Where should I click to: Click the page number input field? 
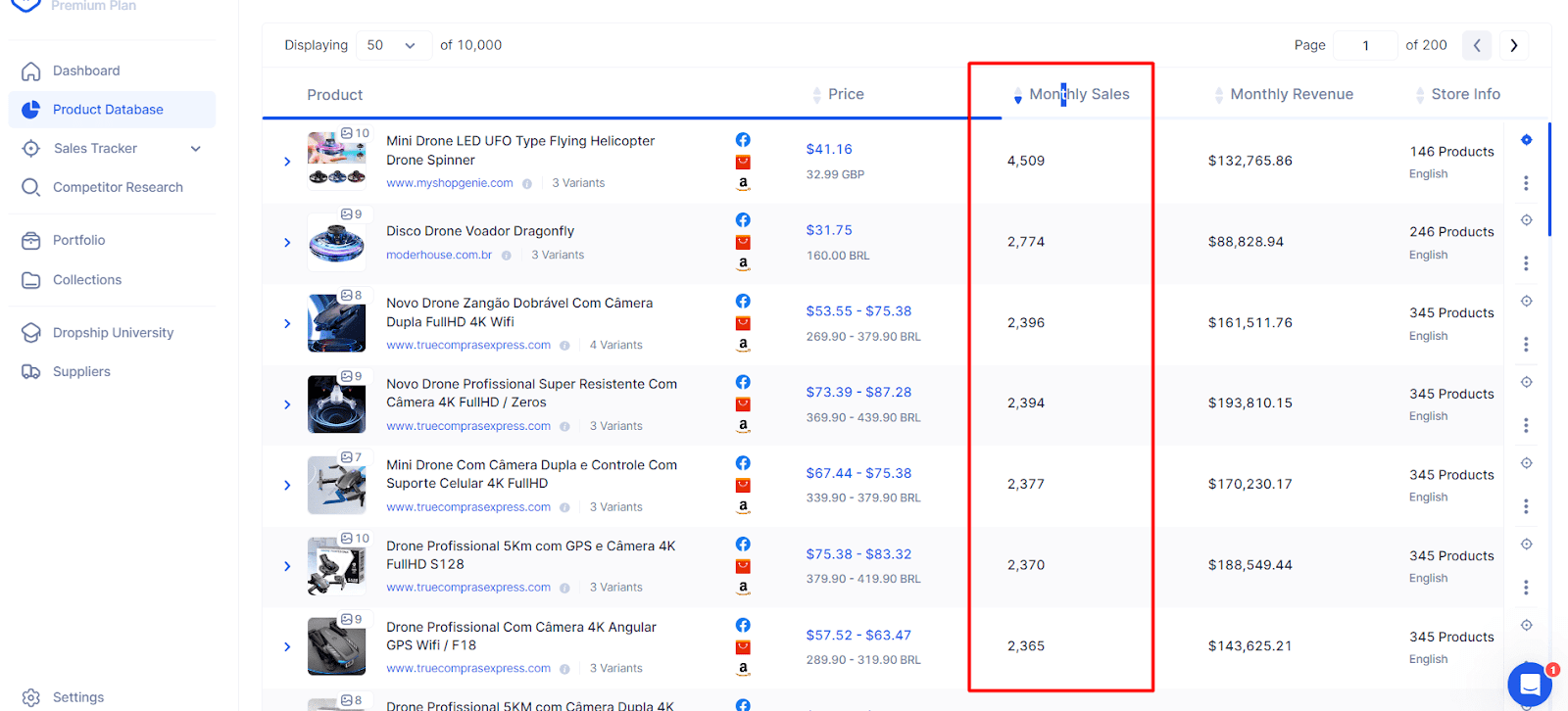coord(1365,45)
